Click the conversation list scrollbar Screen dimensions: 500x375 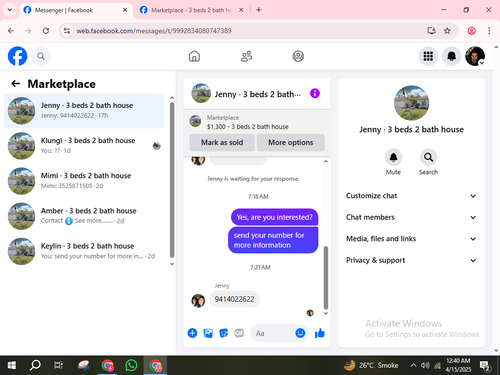click(x=172, y=180)
